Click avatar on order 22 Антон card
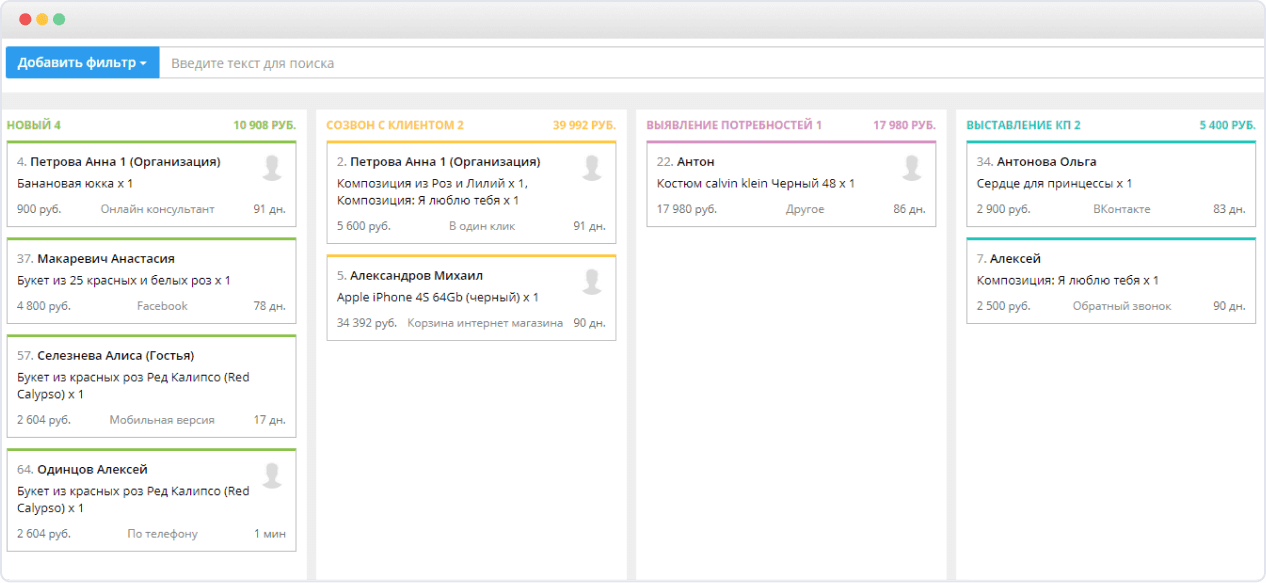Image resolution: width=1266 pixels, height=583 pixels. (x=912, y=168)
